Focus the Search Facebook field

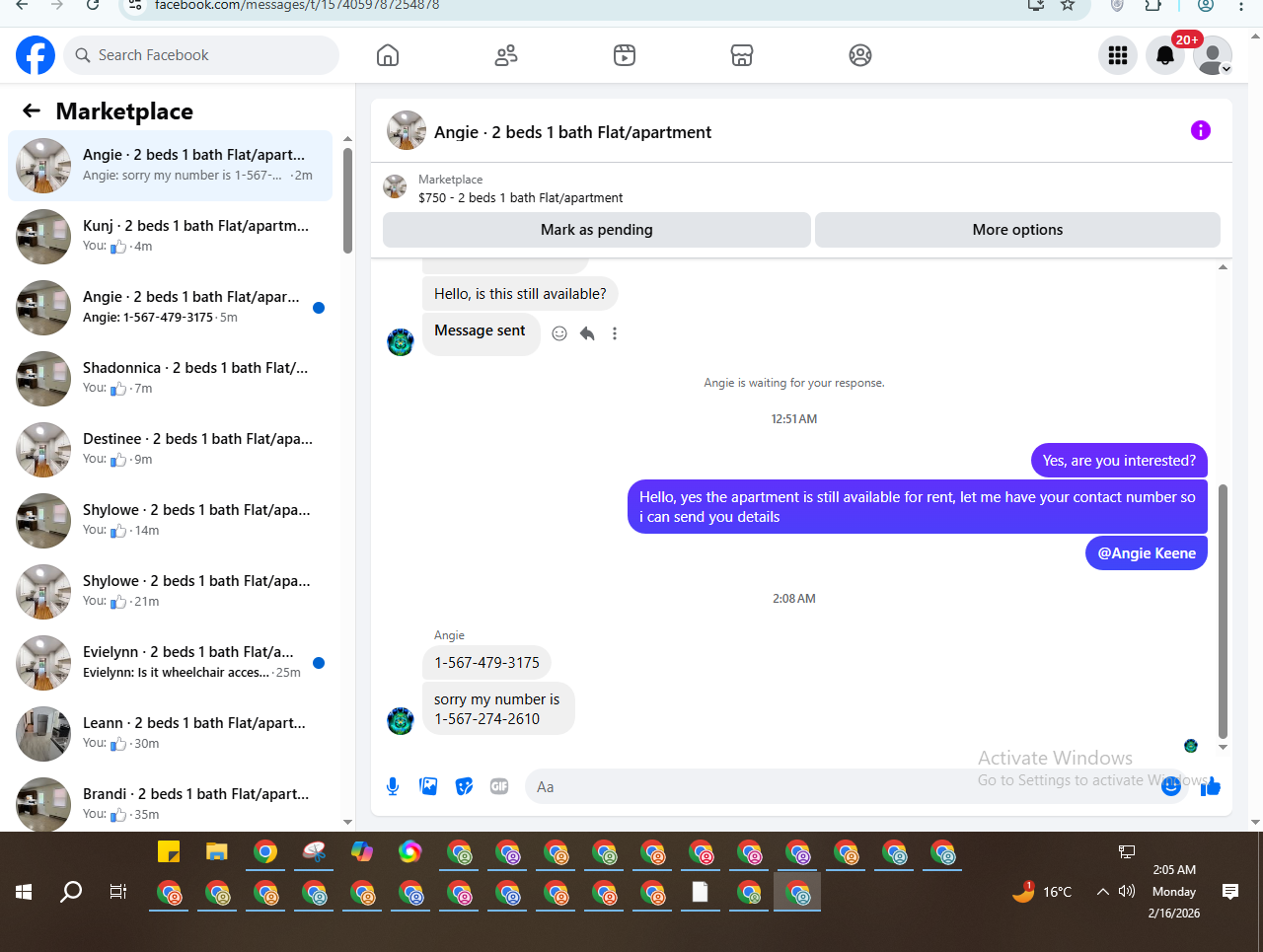tap(201, 55)
